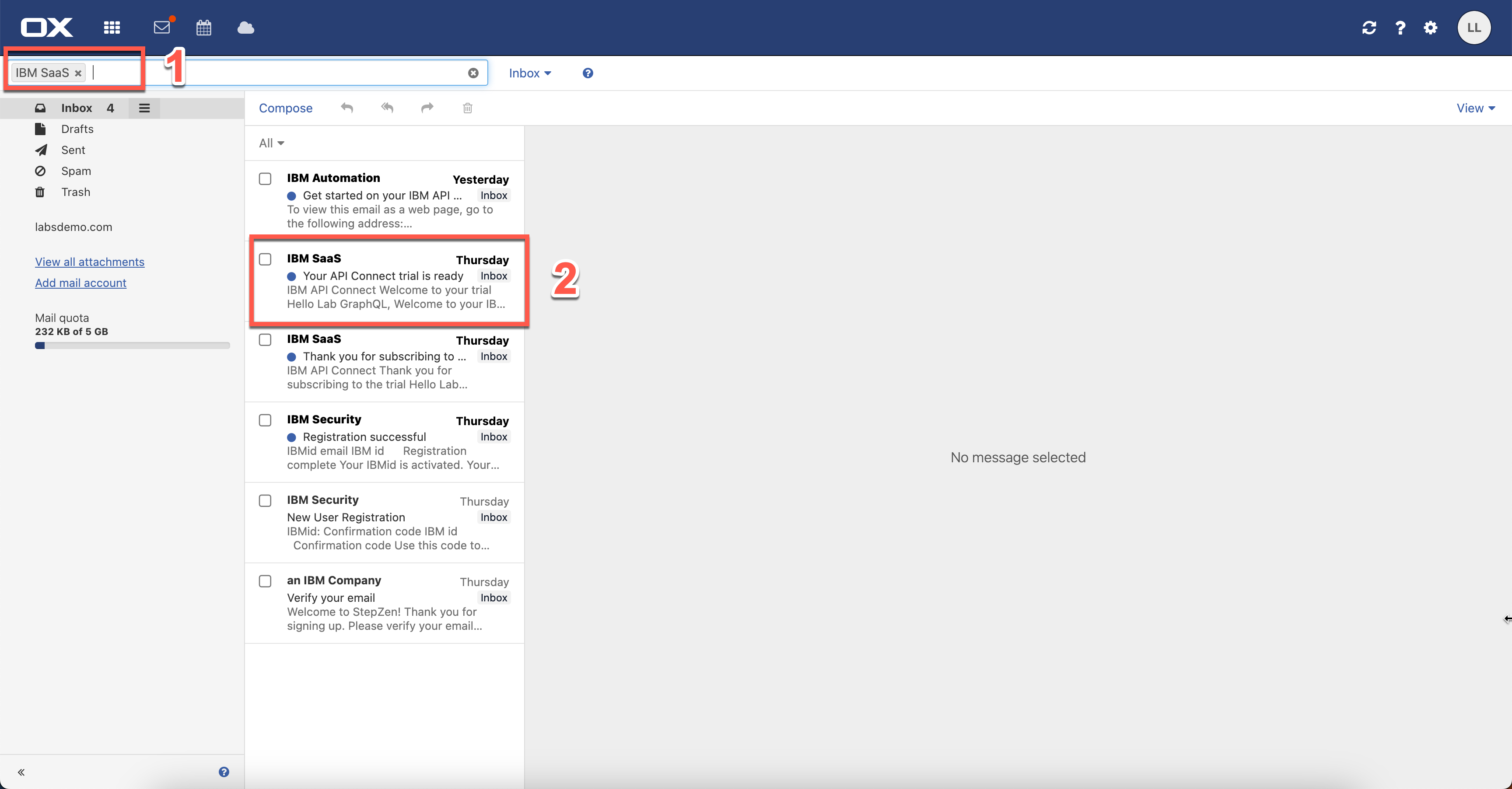
Task: Click the Delete trash icon in toolbar
Action: pos(467,108)
